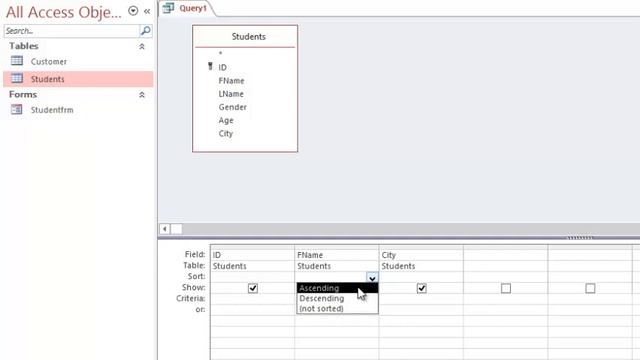Click the Criteria cell under ID column
The height and width of the screenshot is (360, 640).
point(252,299)
